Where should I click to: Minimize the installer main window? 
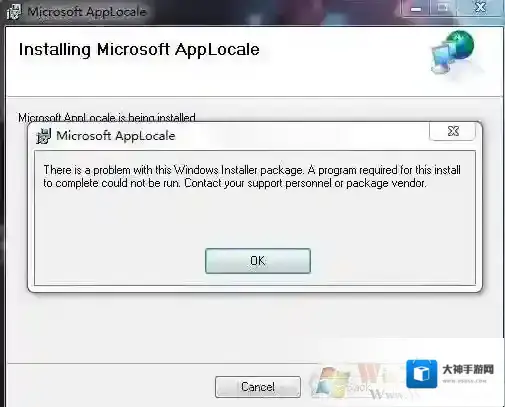[x=416, y=8]
